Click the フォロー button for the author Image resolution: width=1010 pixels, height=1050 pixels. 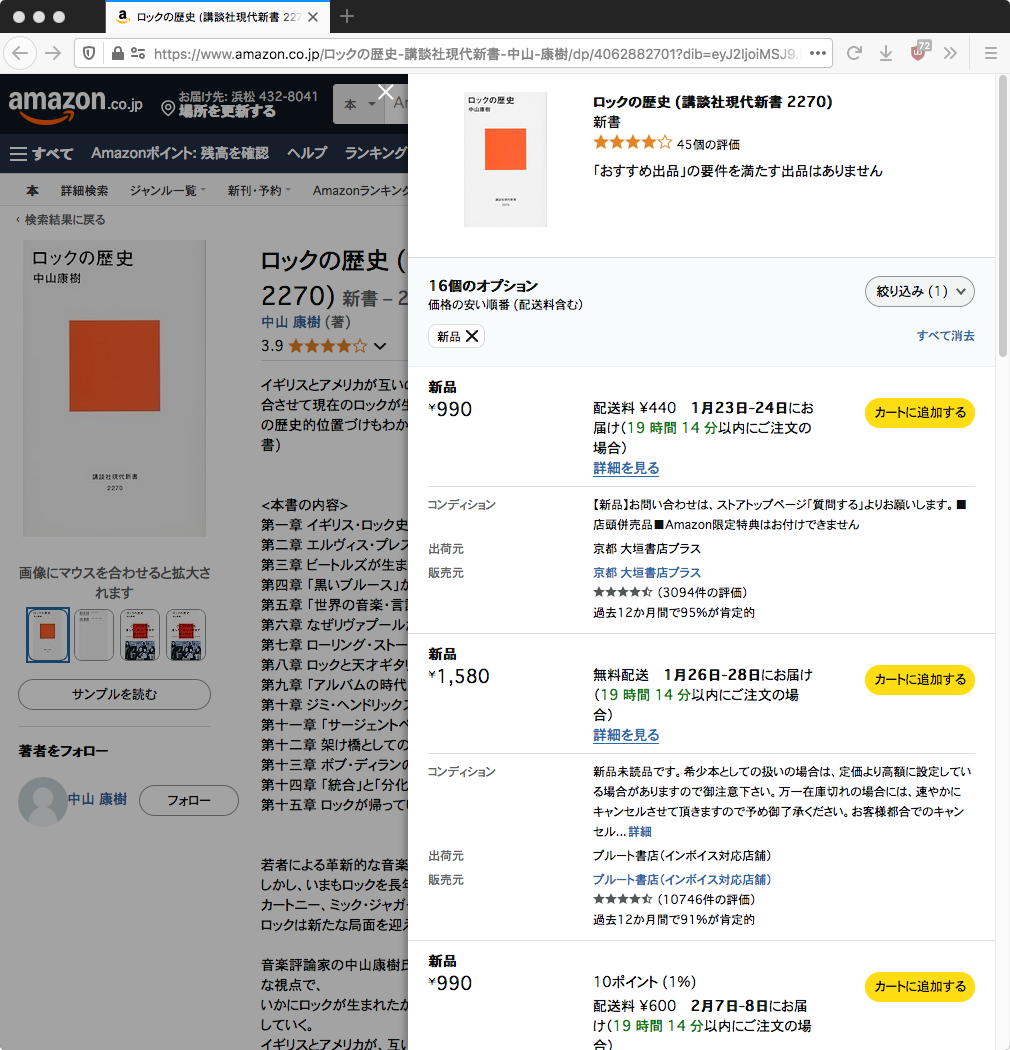(189, 800)
